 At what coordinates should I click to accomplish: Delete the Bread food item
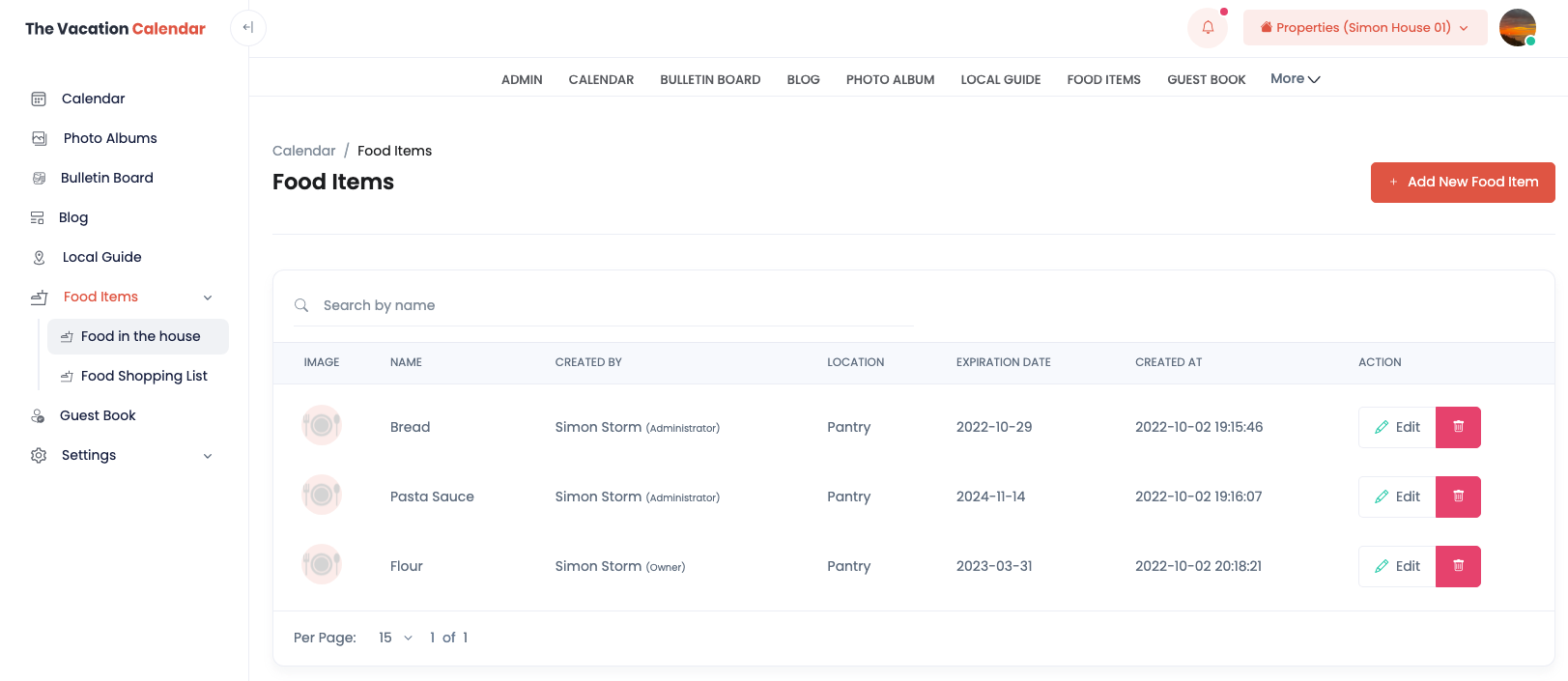pyautogui.click(x=1458, y=427)
